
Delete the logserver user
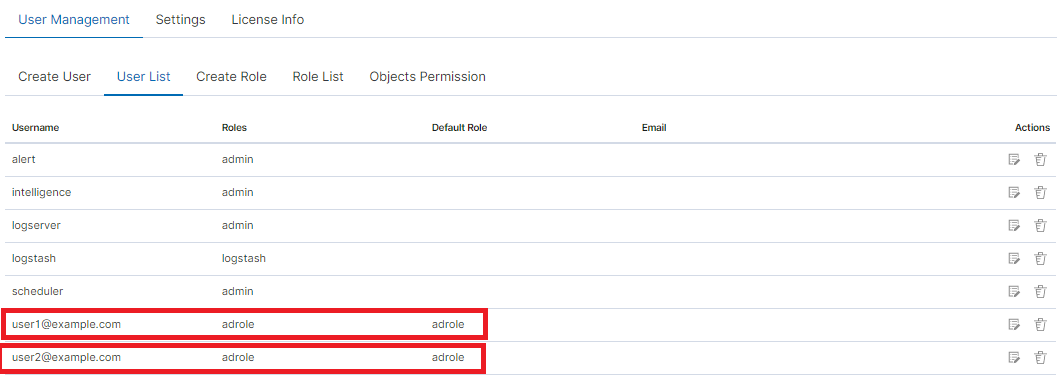pos(1040,225)
